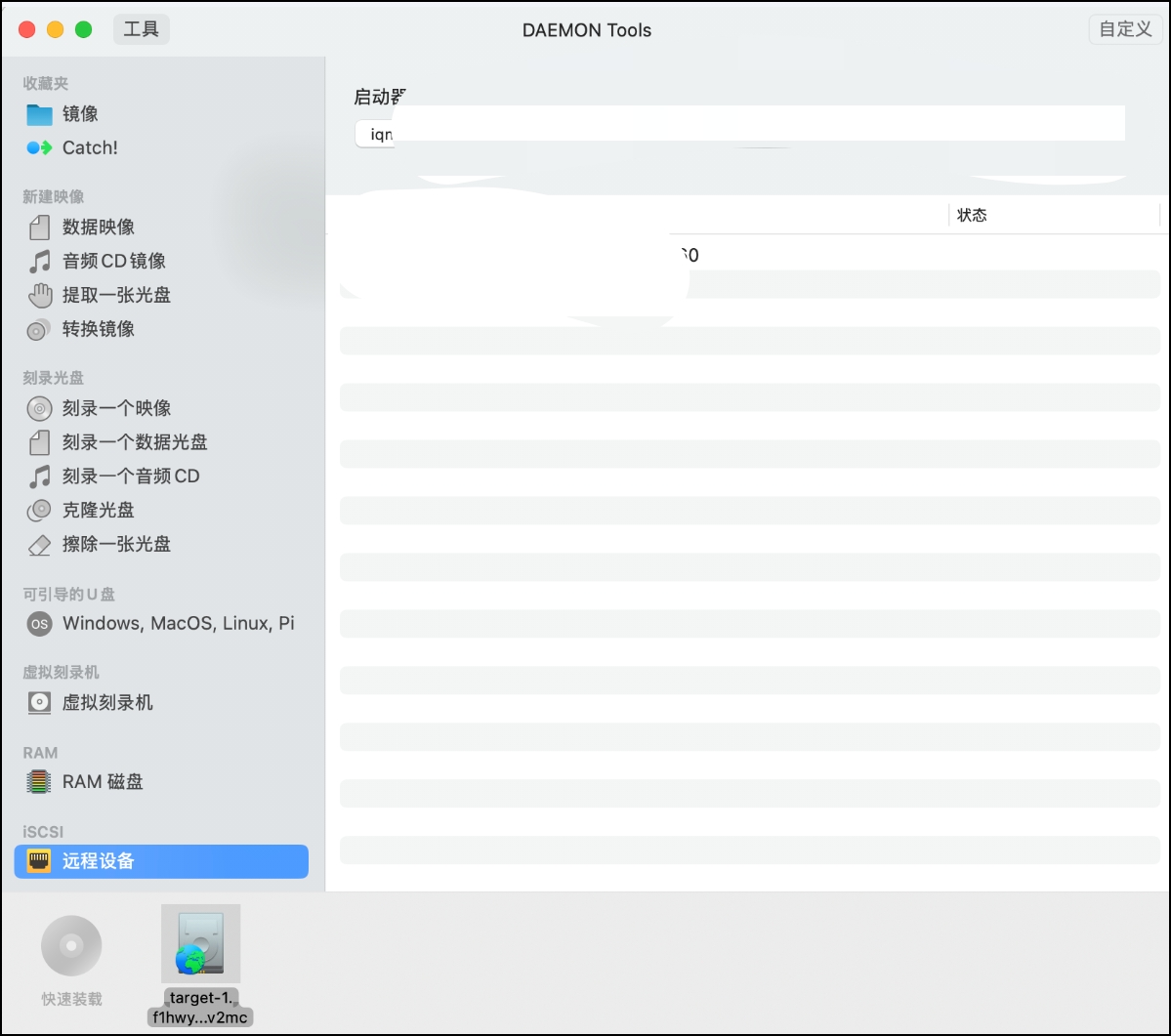
Task: Select Windows, MacOS, Linux, Pi entry
Action: pos(179,624)
